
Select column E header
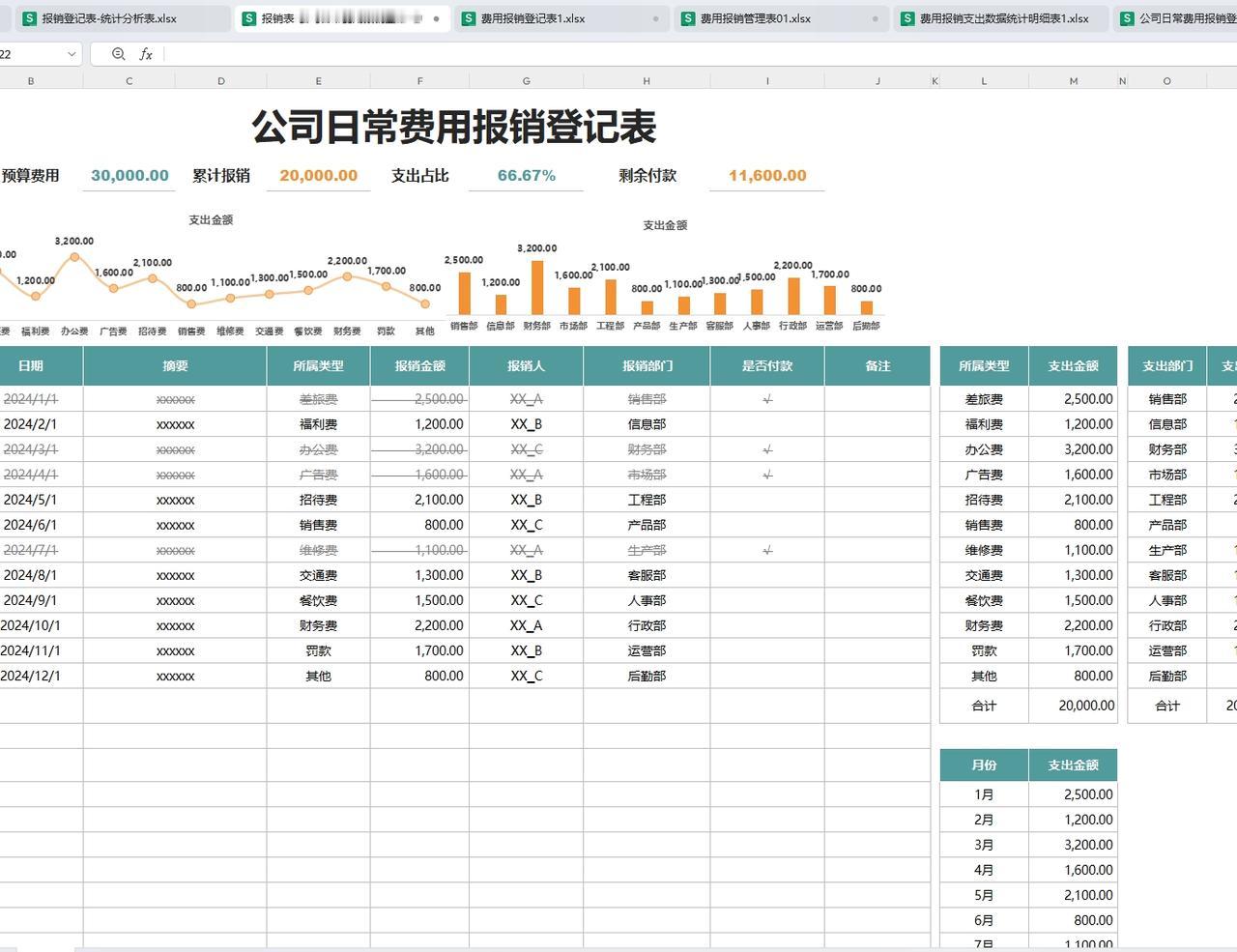(x=318, y=81)
